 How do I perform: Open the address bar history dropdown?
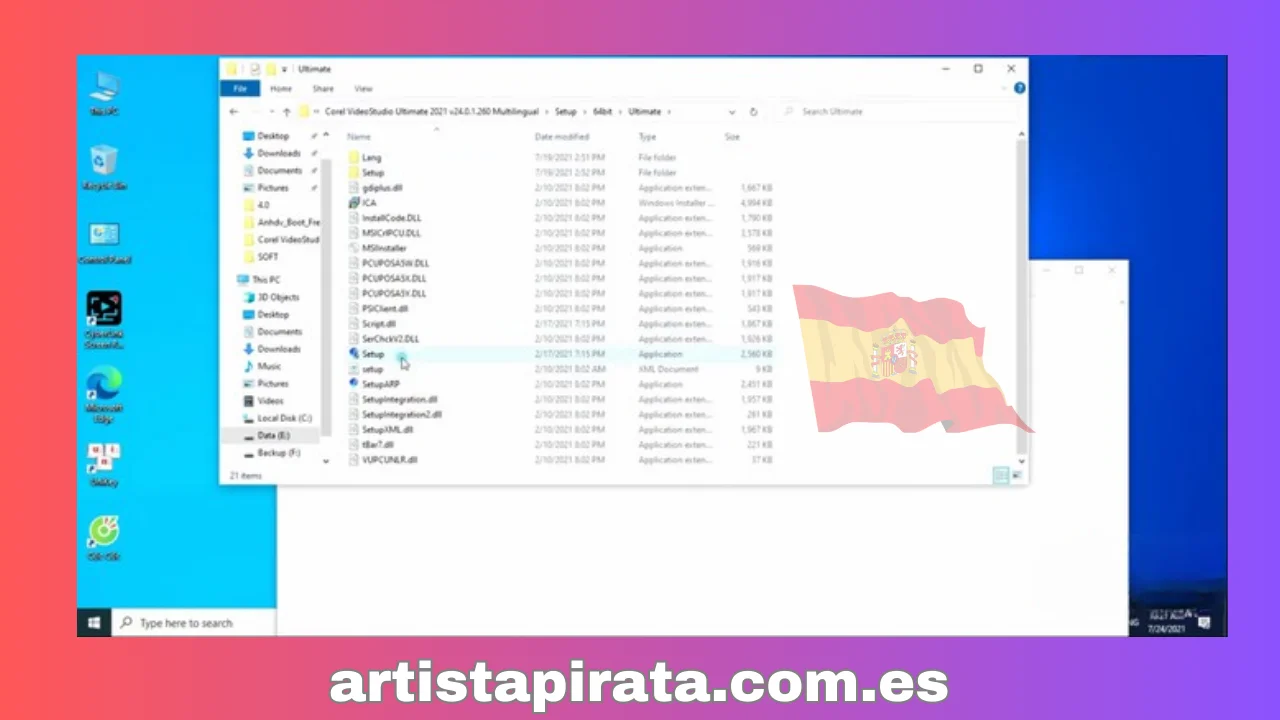(731, 111)
